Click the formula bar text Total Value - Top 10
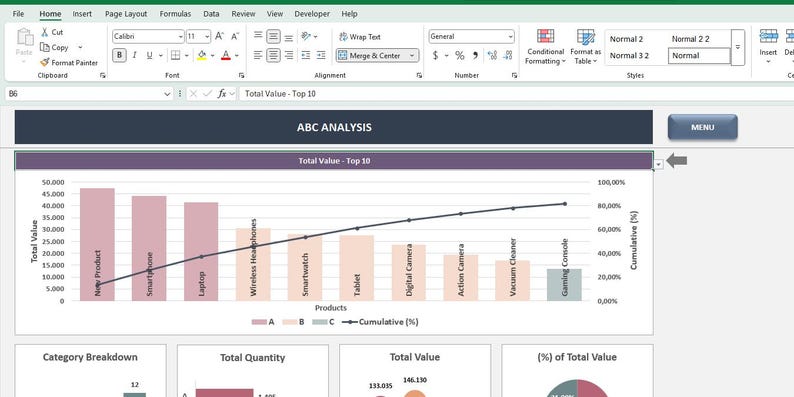Viewport: 794px width, 397px height. pyautogui.click(x=280, y=94)
